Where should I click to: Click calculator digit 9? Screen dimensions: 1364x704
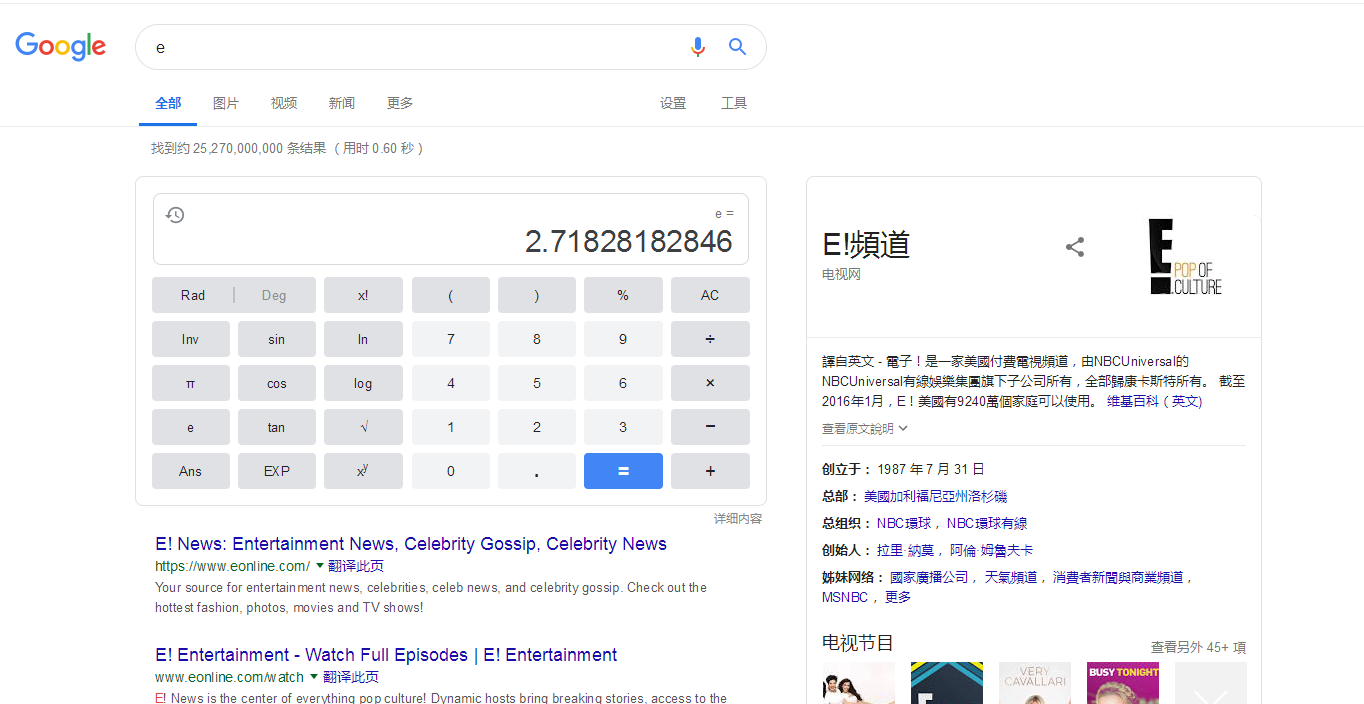pyautogui.click(x=623, y=339)
